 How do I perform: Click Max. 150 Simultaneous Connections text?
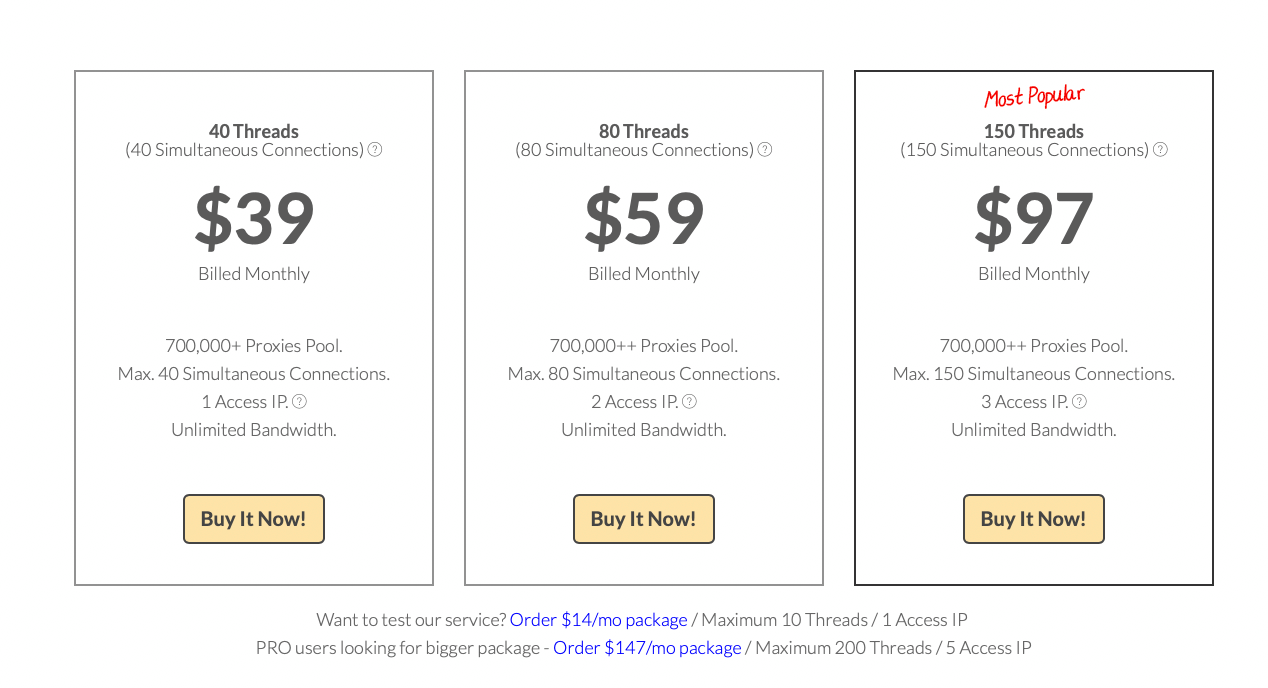pos(1034,374)
